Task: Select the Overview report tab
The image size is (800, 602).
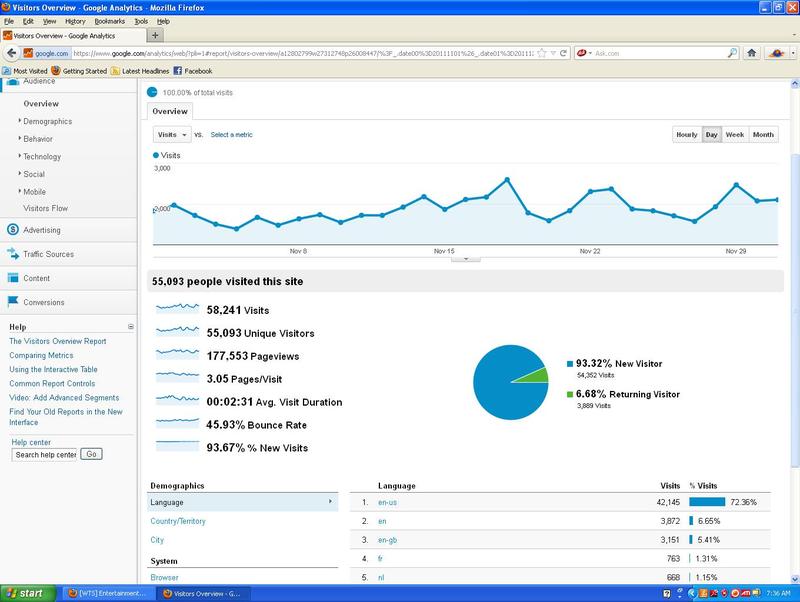Action: [170, 111]
